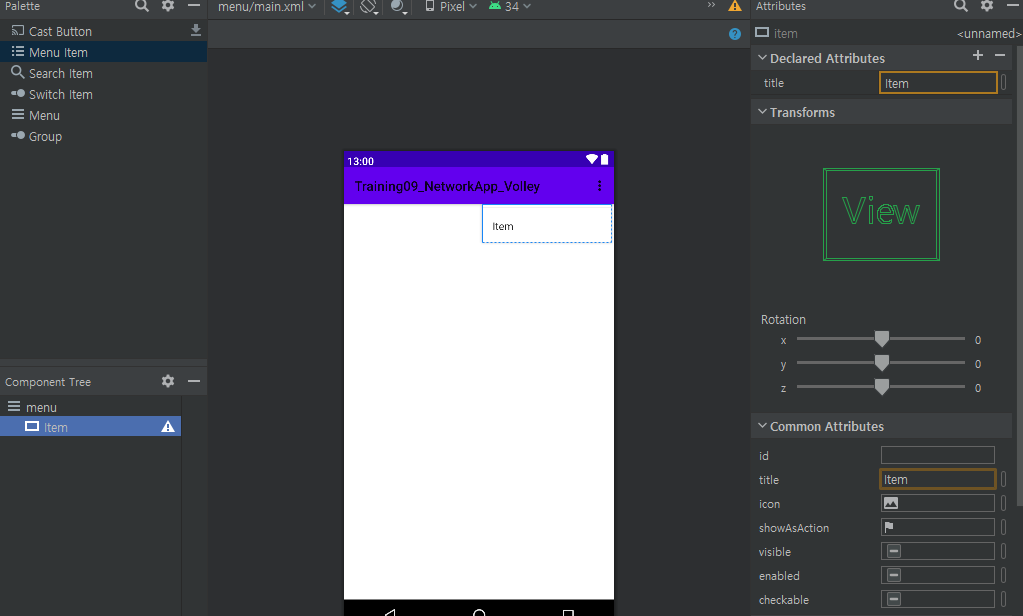Image resolution: width=1023 pixels, height=616 pixels.
Task: Toggle the enabled checkbox
Action: pos(894,576)
